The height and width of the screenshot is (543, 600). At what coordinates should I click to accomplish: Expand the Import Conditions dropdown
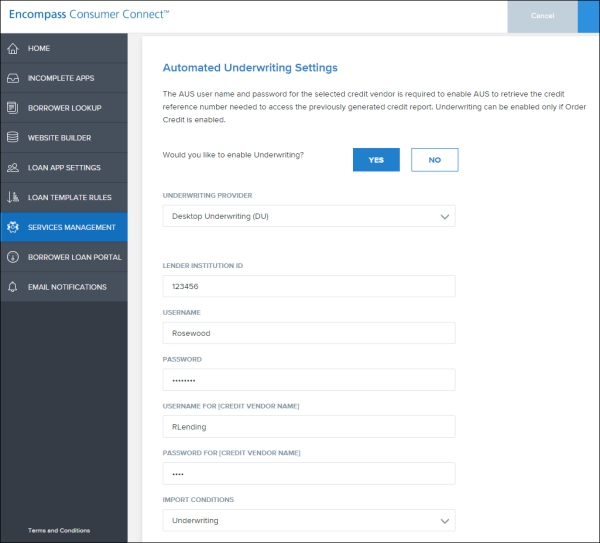pyautogui.click(x=309, y=520)
